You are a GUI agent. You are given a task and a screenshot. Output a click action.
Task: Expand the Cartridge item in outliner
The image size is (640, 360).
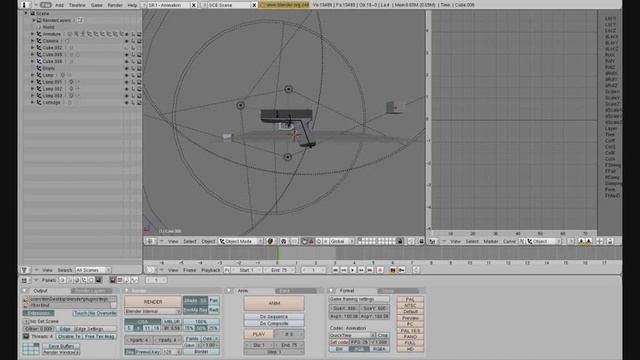[x=33, y=102]
